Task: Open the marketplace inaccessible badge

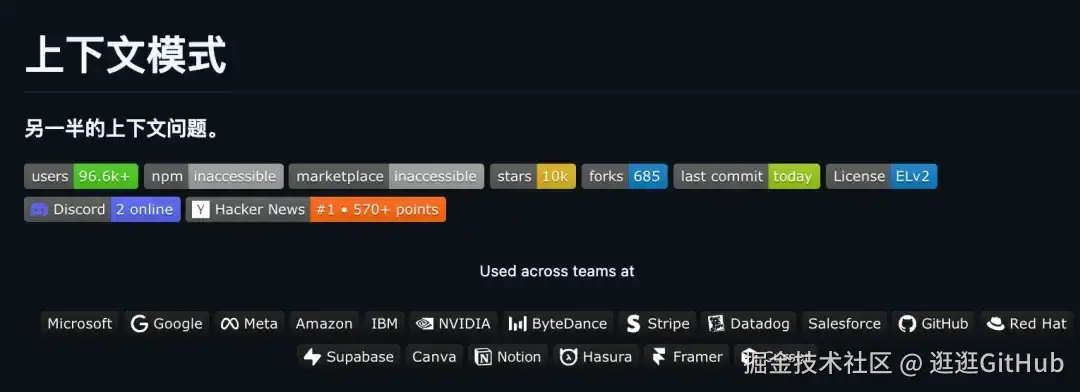Action: coord(386,176)
